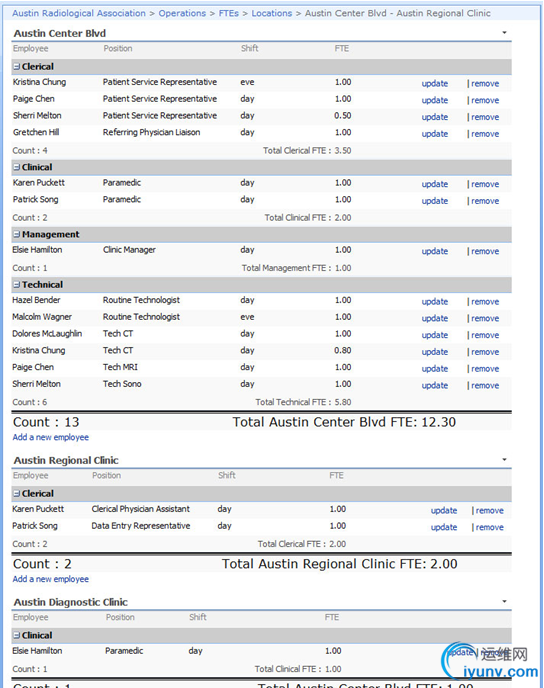The image size is (544, 688).
Task: Update Dolores McLaughlin Tech CT row
Action: coord(435,335)
